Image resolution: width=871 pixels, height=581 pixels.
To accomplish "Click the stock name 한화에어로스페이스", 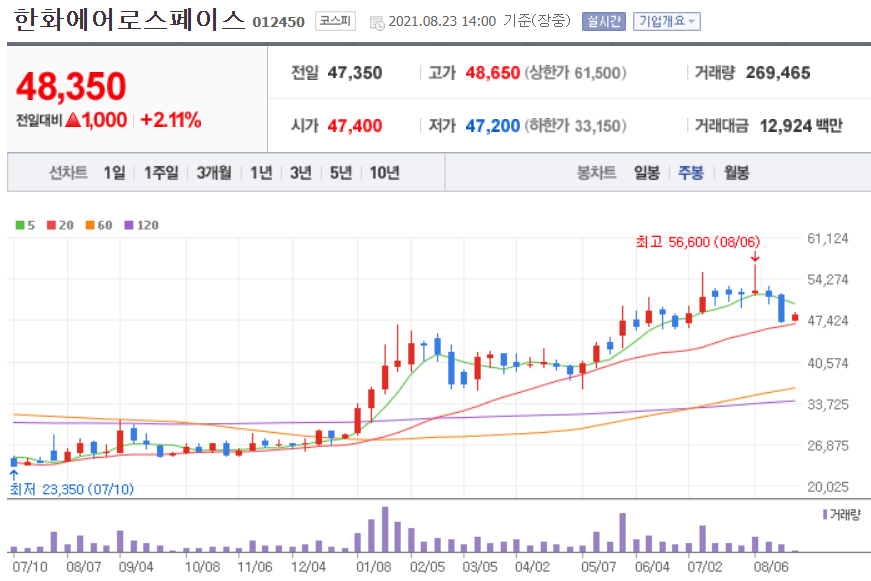I will pos(129,20).
